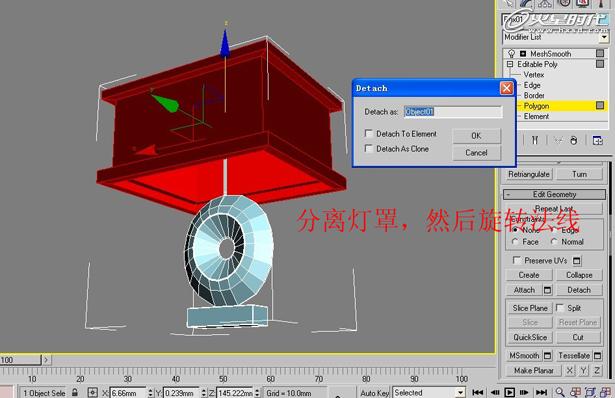
Task: Open the Modifier List dropdown
Action: 604,37
